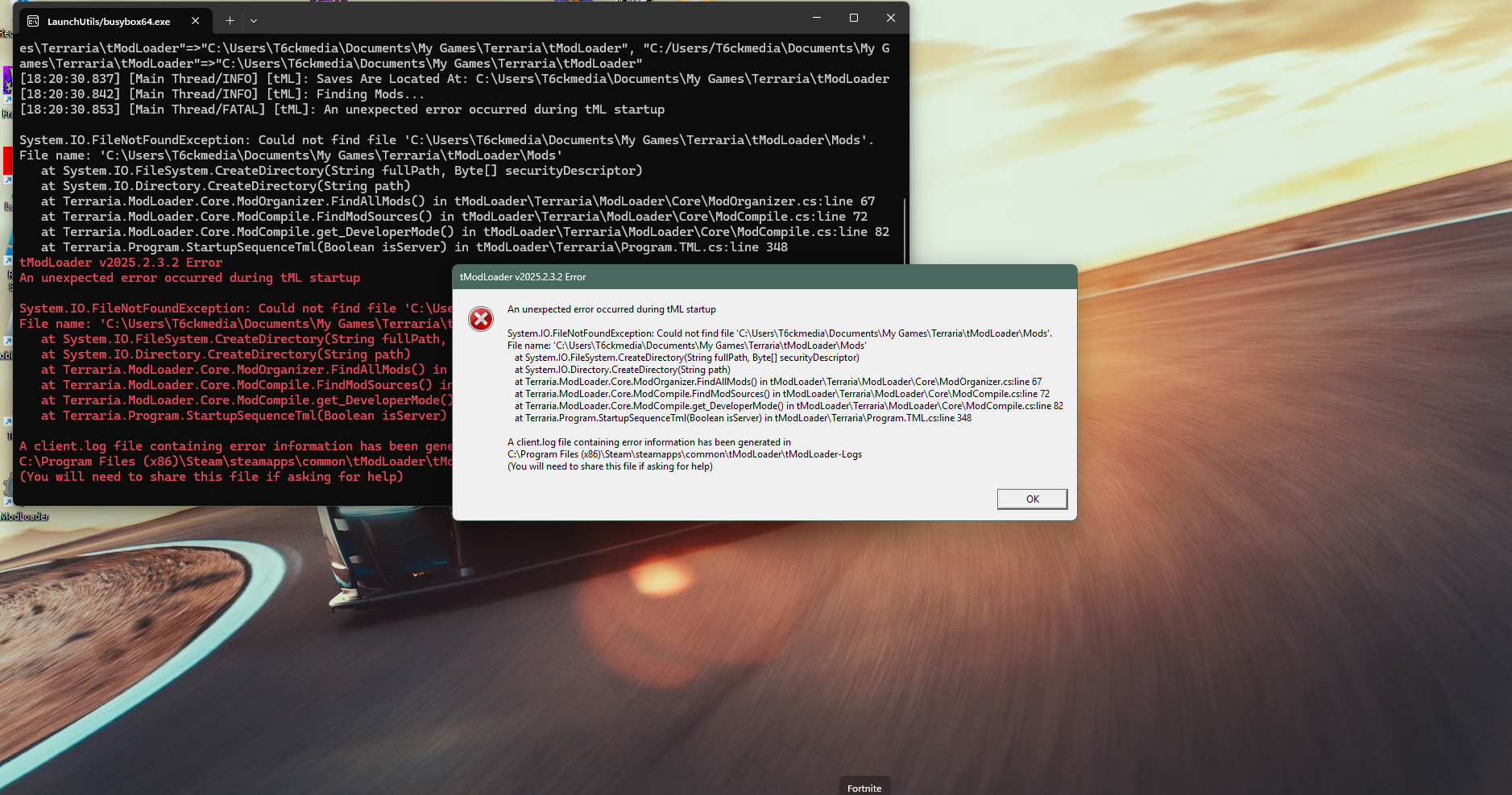Click the dialog's 'A client.log file containing error' line
1512x795 pixels.
(x=649, y=442)
